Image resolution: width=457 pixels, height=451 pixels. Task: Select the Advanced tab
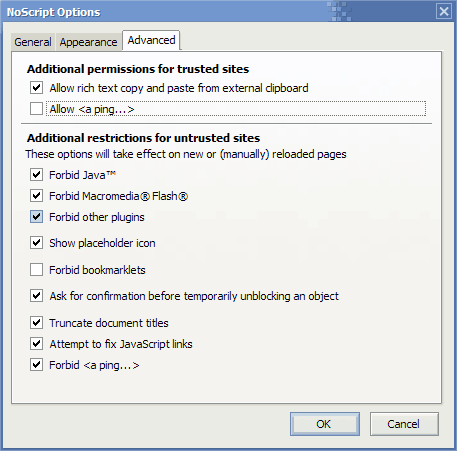point(151,40)
